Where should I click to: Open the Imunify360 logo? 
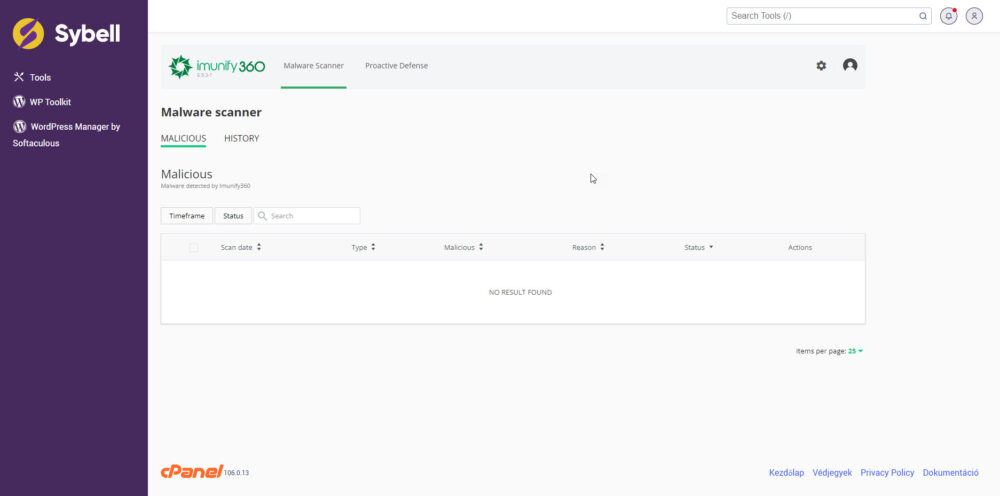click(x=217, y=66)
